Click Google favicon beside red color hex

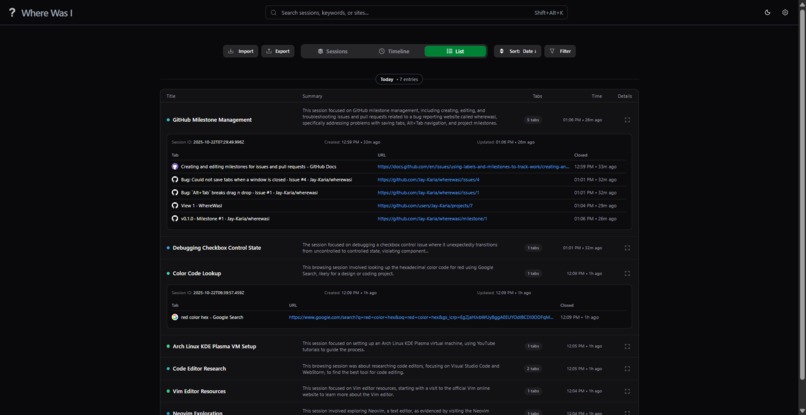coord(175,317)
